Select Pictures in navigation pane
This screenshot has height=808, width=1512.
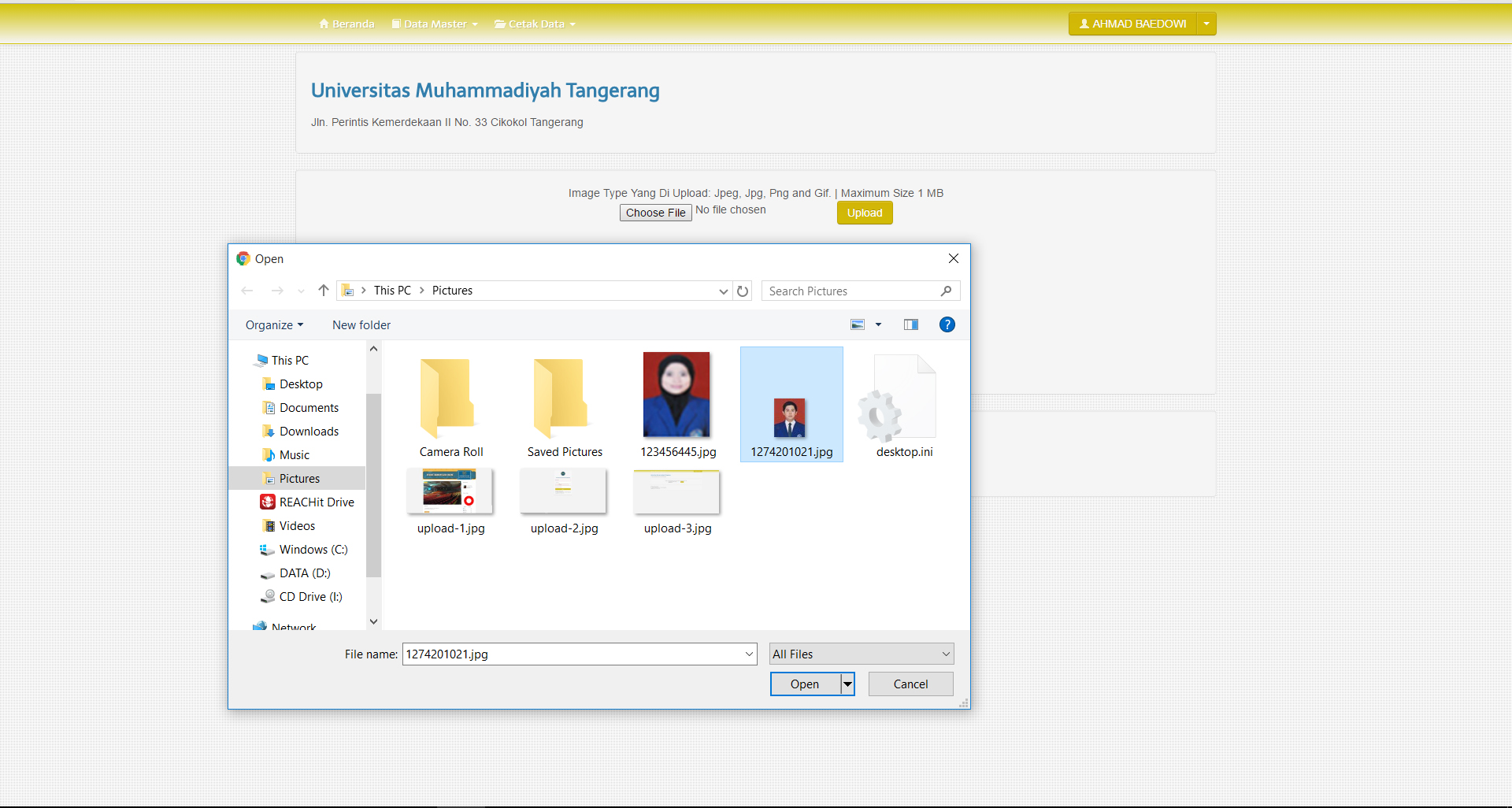(297, 479)
